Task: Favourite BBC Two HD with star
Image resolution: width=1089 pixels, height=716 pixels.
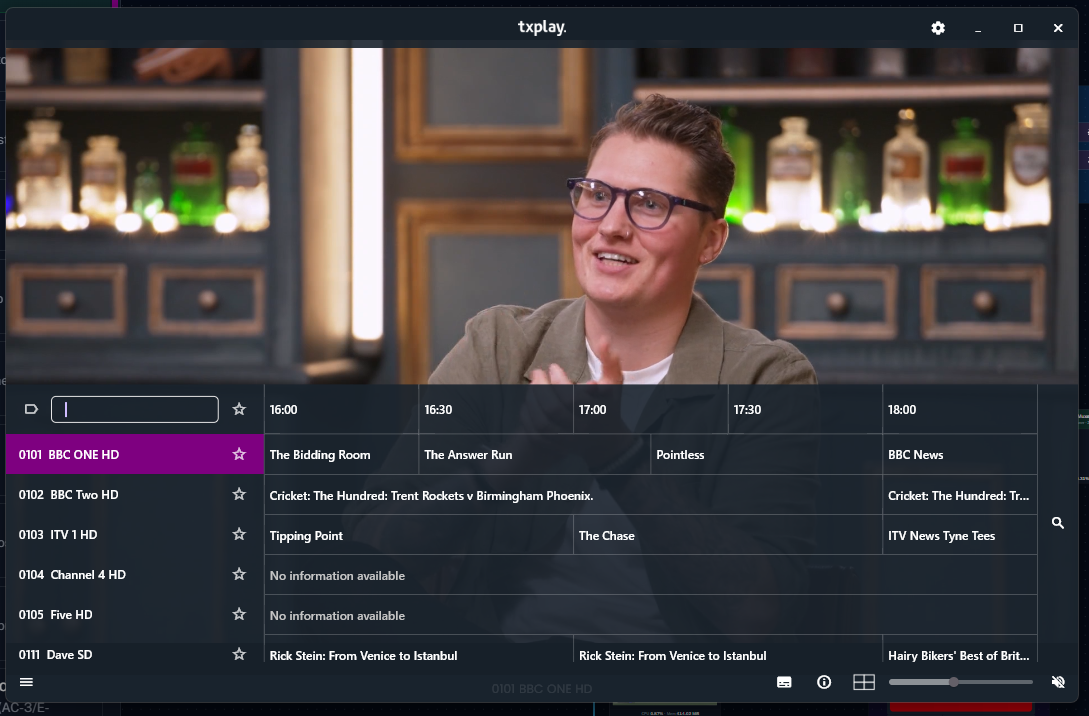Action: click(x=239, y=494)
